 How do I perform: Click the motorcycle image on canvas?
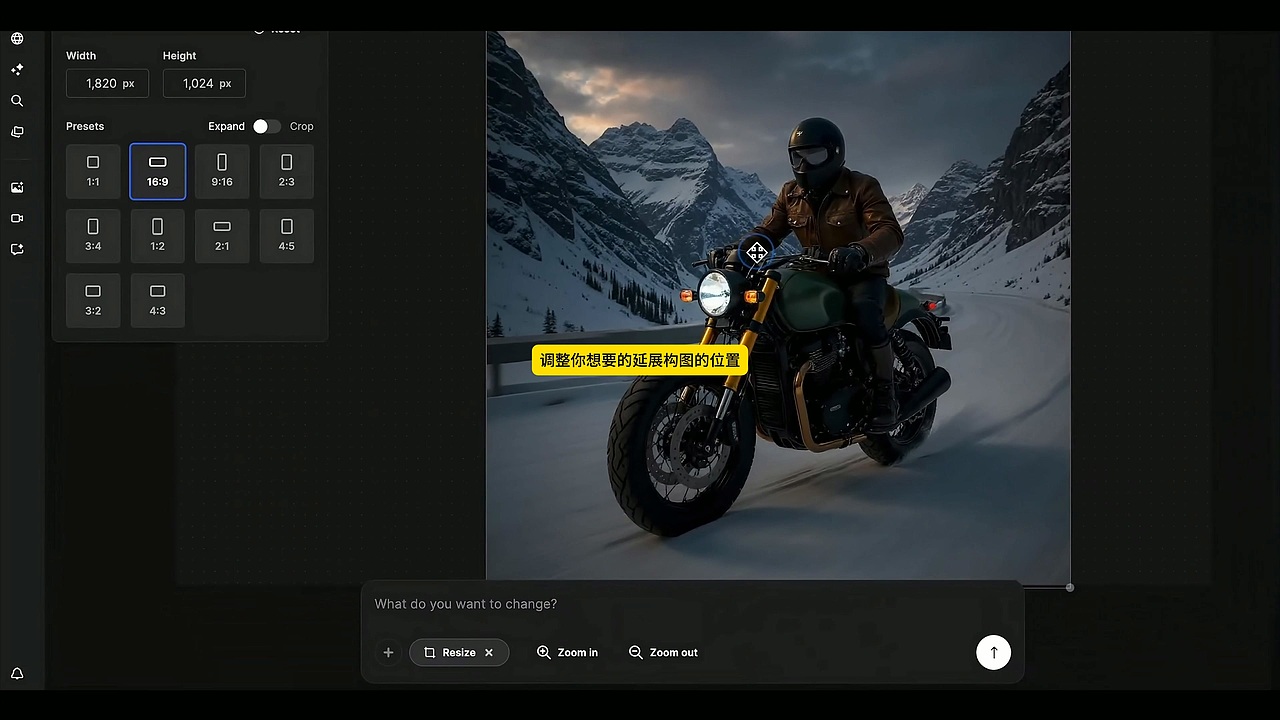click(x=778, y=305)
